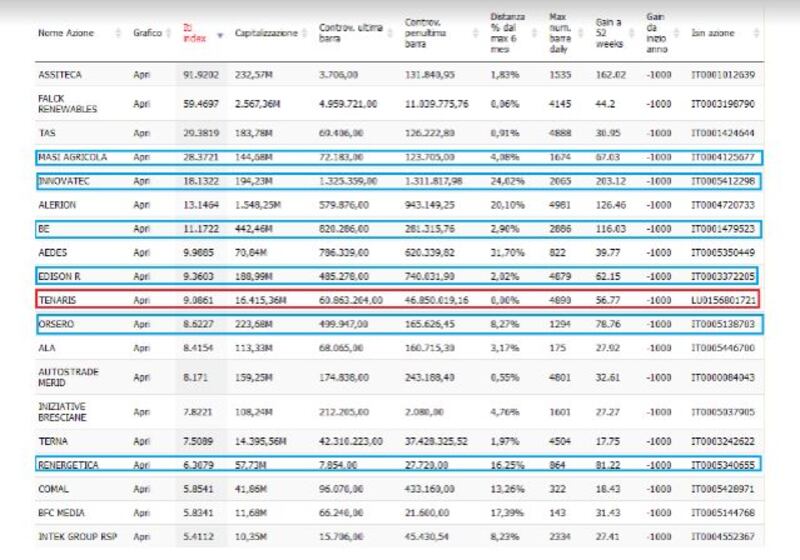Open Apri chart link for TERNA
The height and width of the screenshot is (560, 800).
click(141, 441)
